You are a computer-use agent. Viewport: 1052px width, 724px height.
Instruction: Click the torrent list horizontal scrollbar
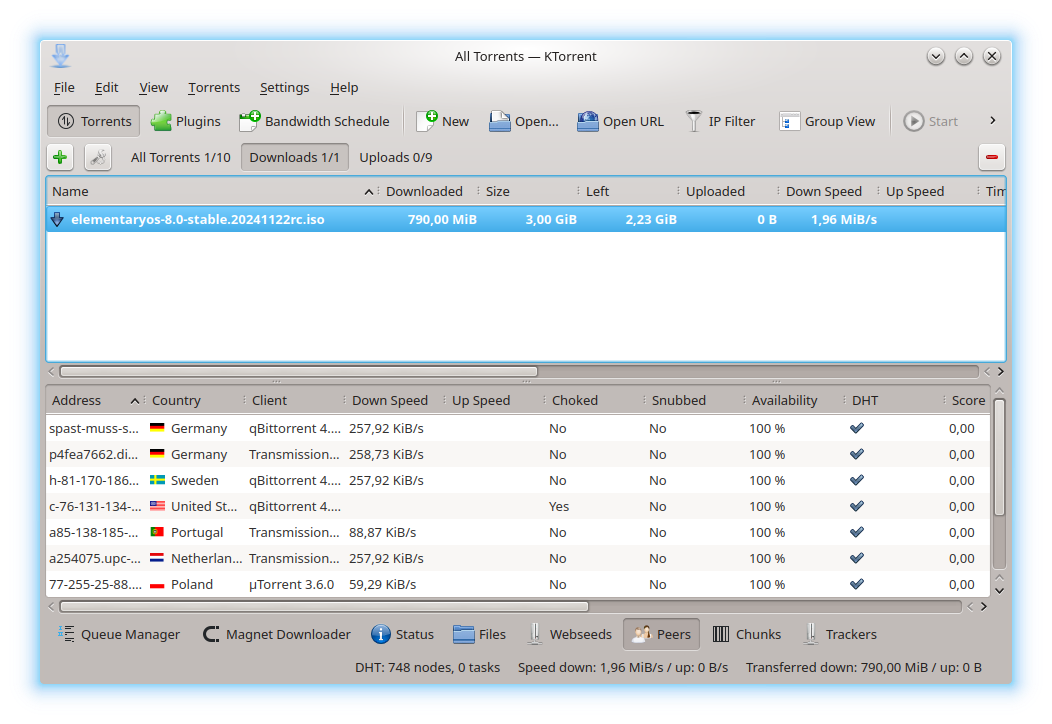click(x=299, y=372)
